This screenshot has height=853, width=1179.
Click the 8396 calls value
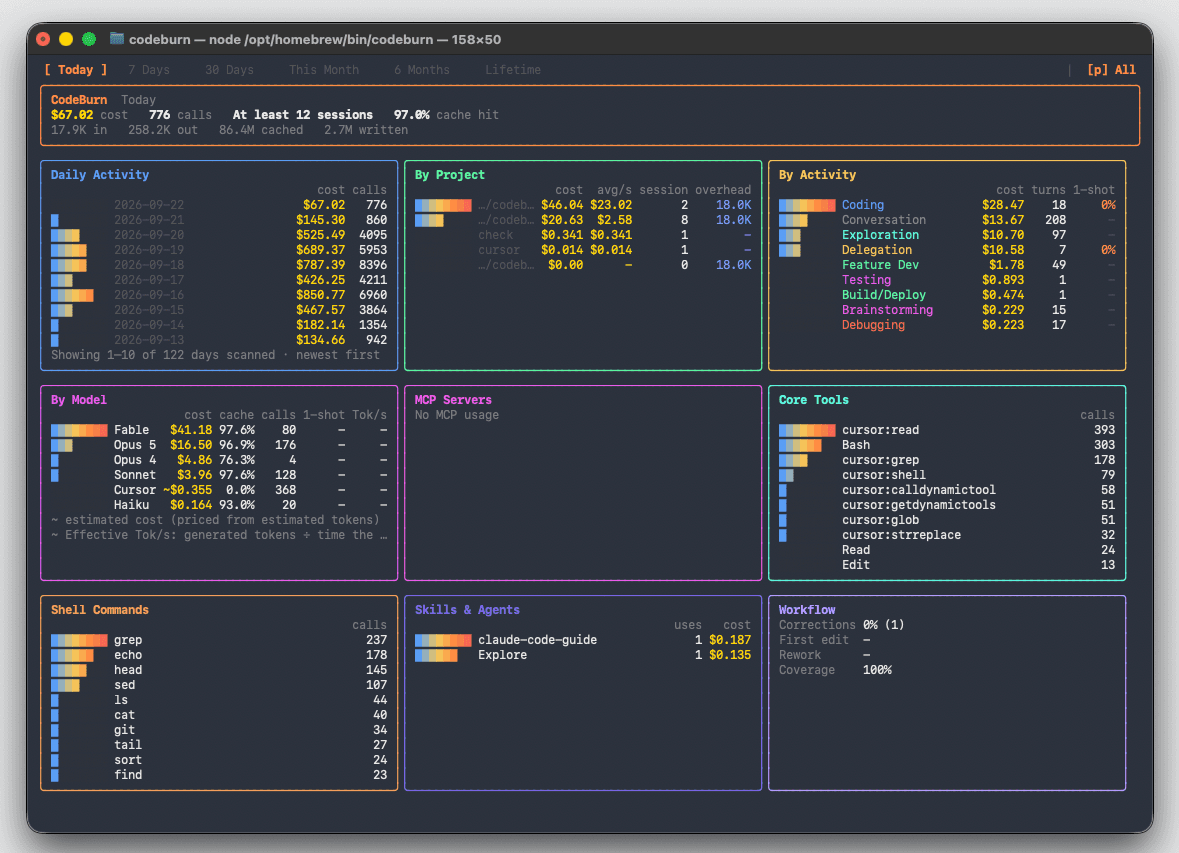pos(373,266)
